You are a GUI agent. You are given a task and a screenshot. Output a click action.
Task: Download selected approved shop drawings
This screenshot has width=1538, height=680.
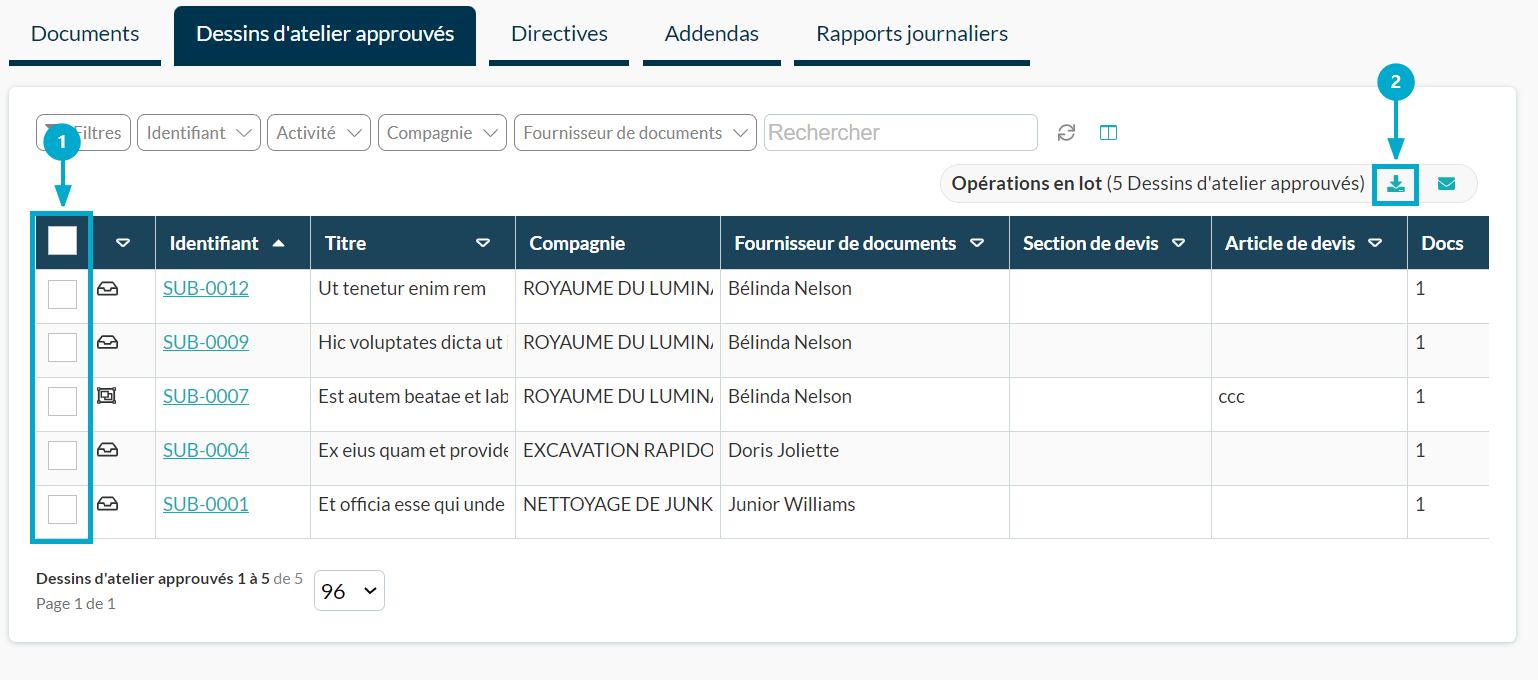[1396, 184]
